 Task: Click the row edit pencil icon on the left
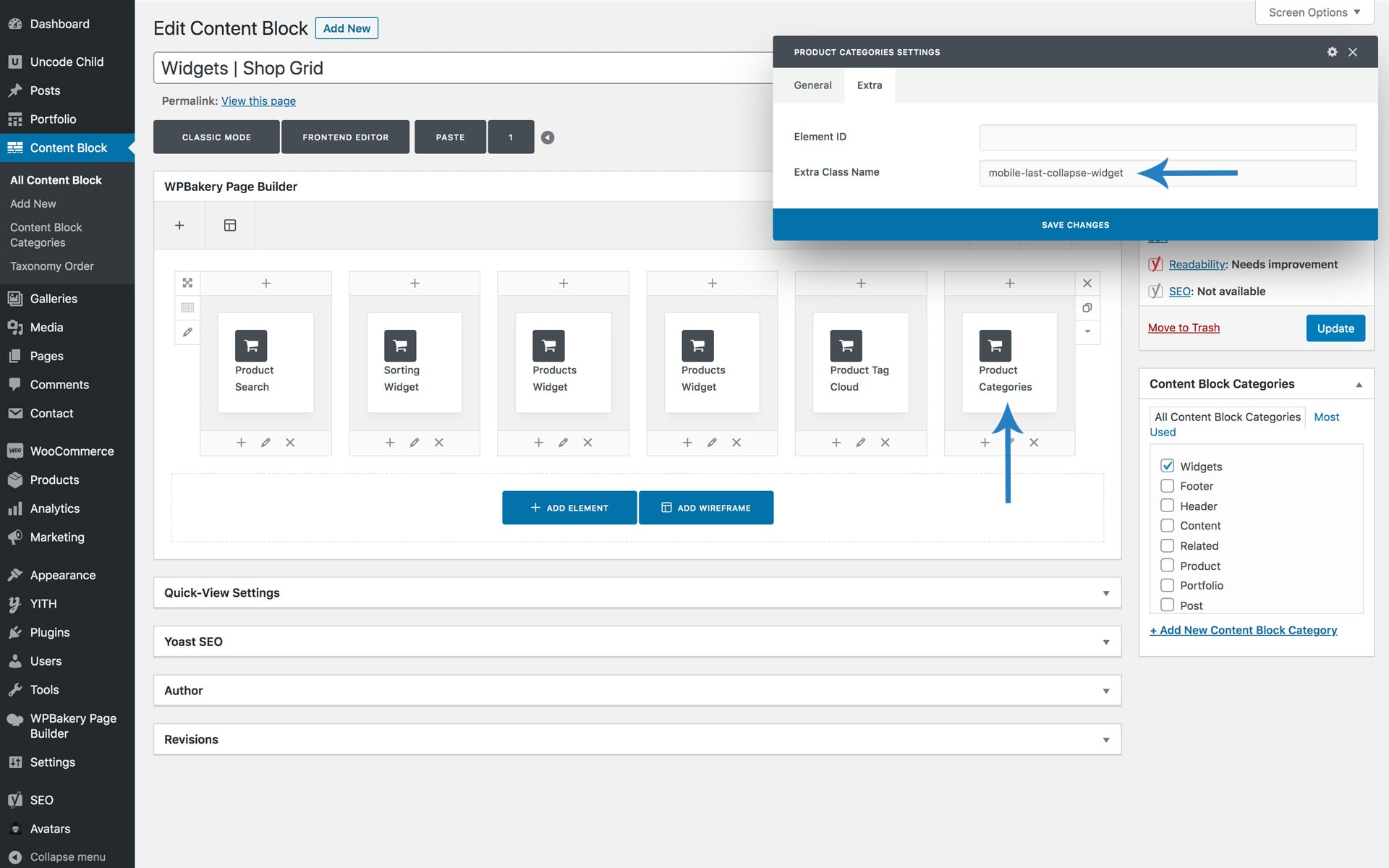pyautogui.click(x=187, y=332)
